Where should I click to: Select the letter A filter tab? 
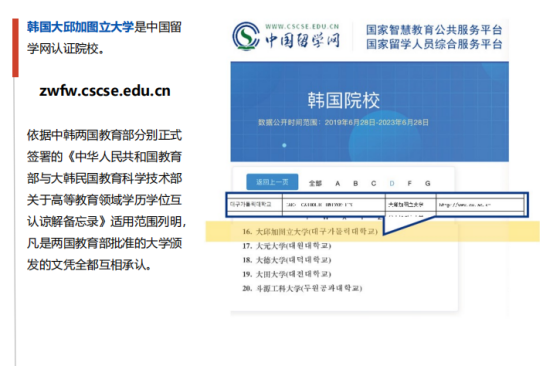pos(337,183)
